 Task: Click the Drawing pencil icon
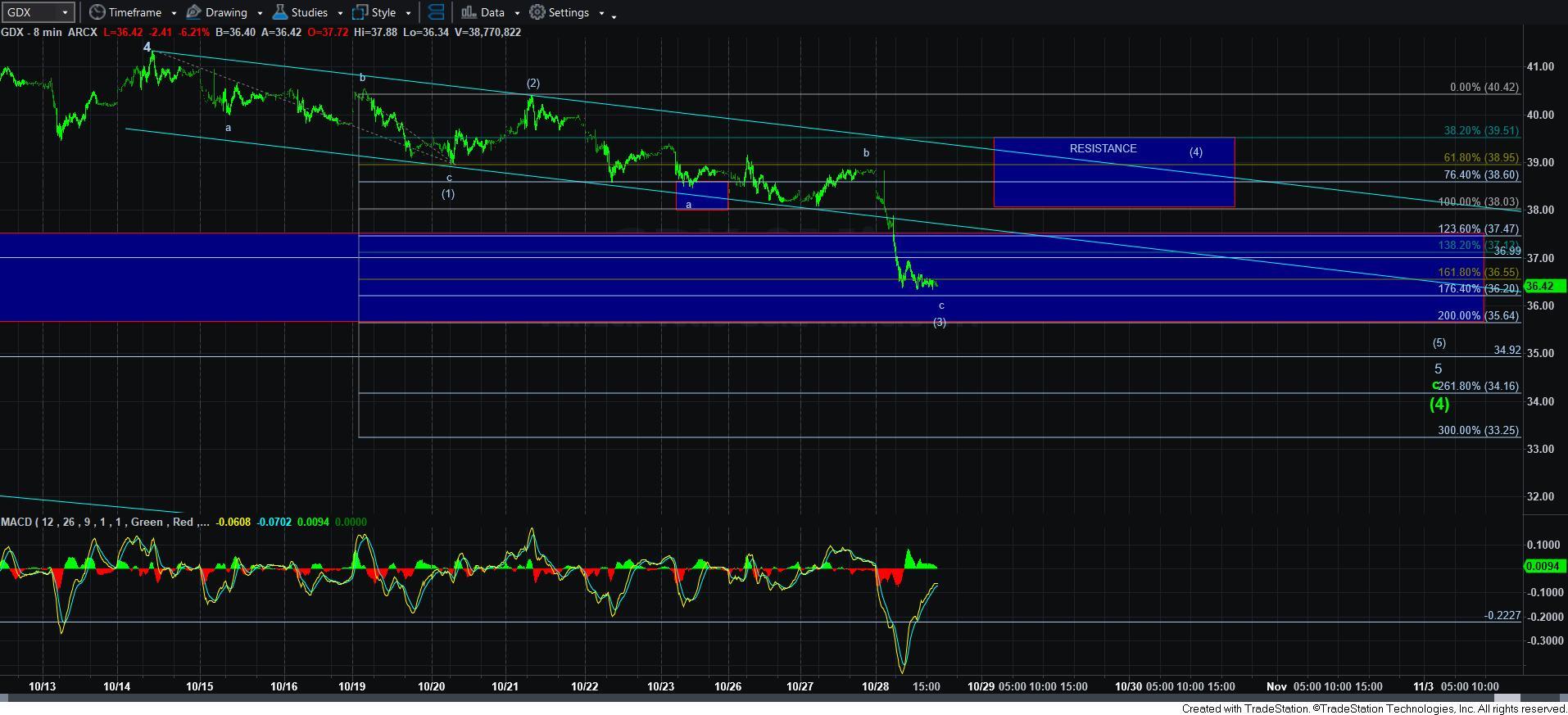tap(194, 12)
